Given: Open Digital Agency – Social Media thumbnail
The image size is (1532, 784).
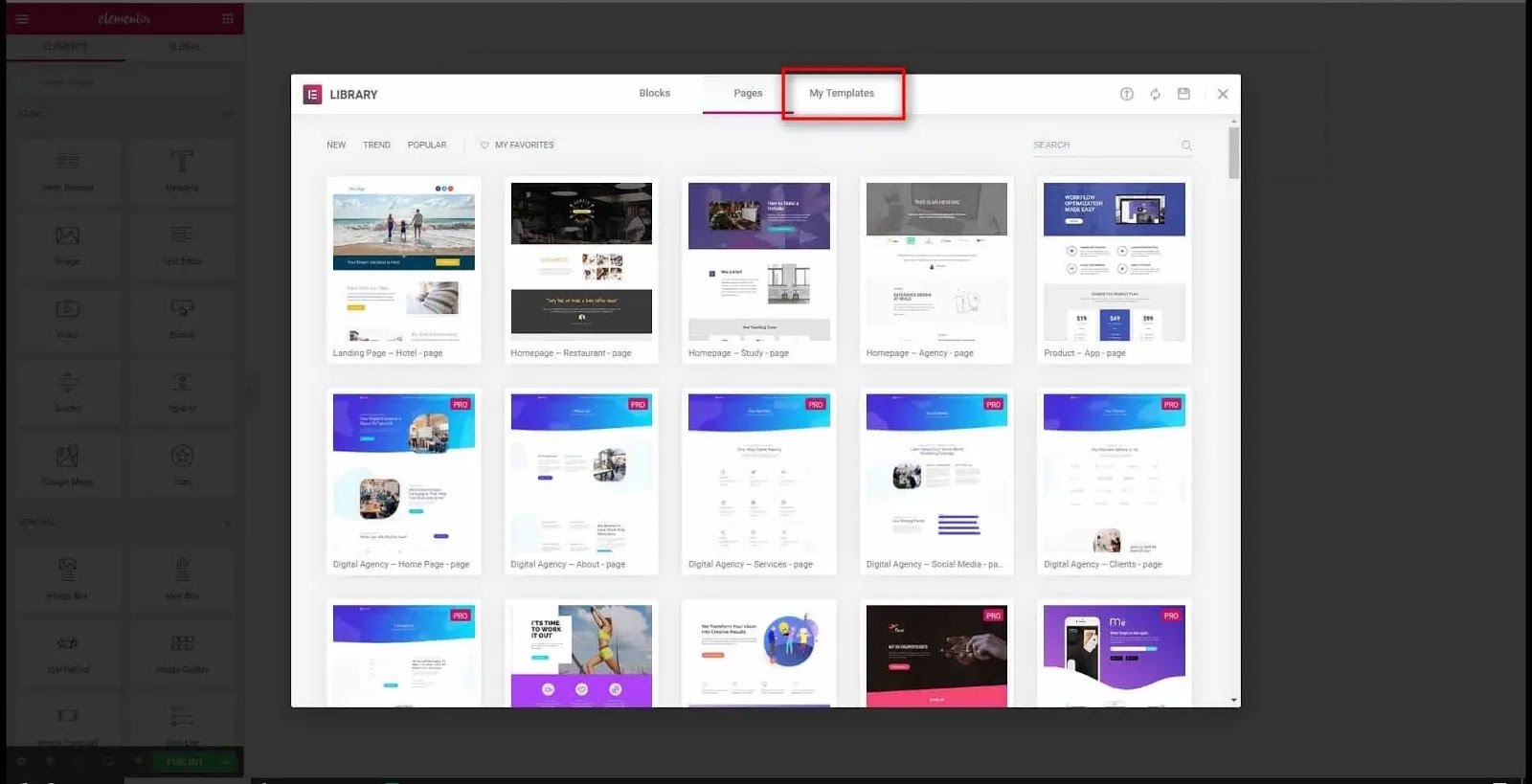Looking at the screenshot, I should 936,473.
